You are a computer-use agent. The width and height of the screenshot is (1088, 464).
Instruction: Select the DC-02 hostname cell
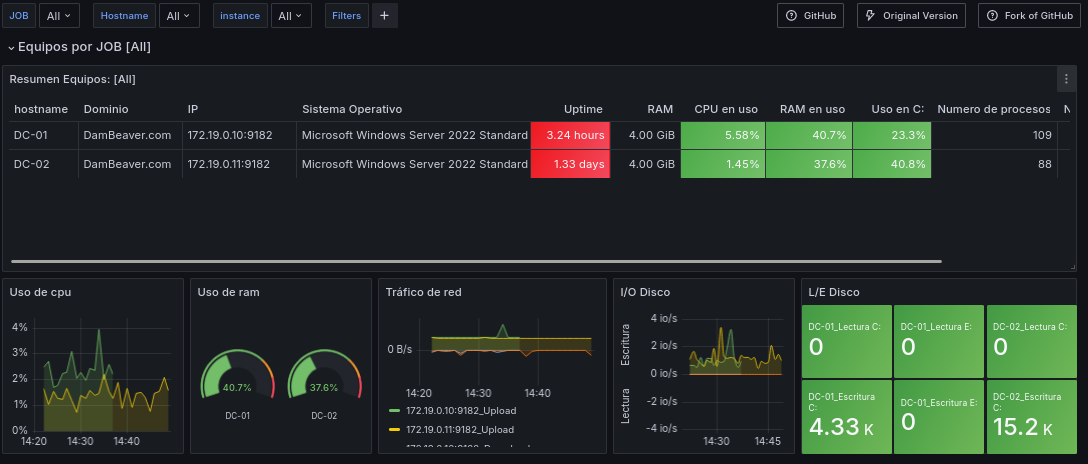coord(44,164)
